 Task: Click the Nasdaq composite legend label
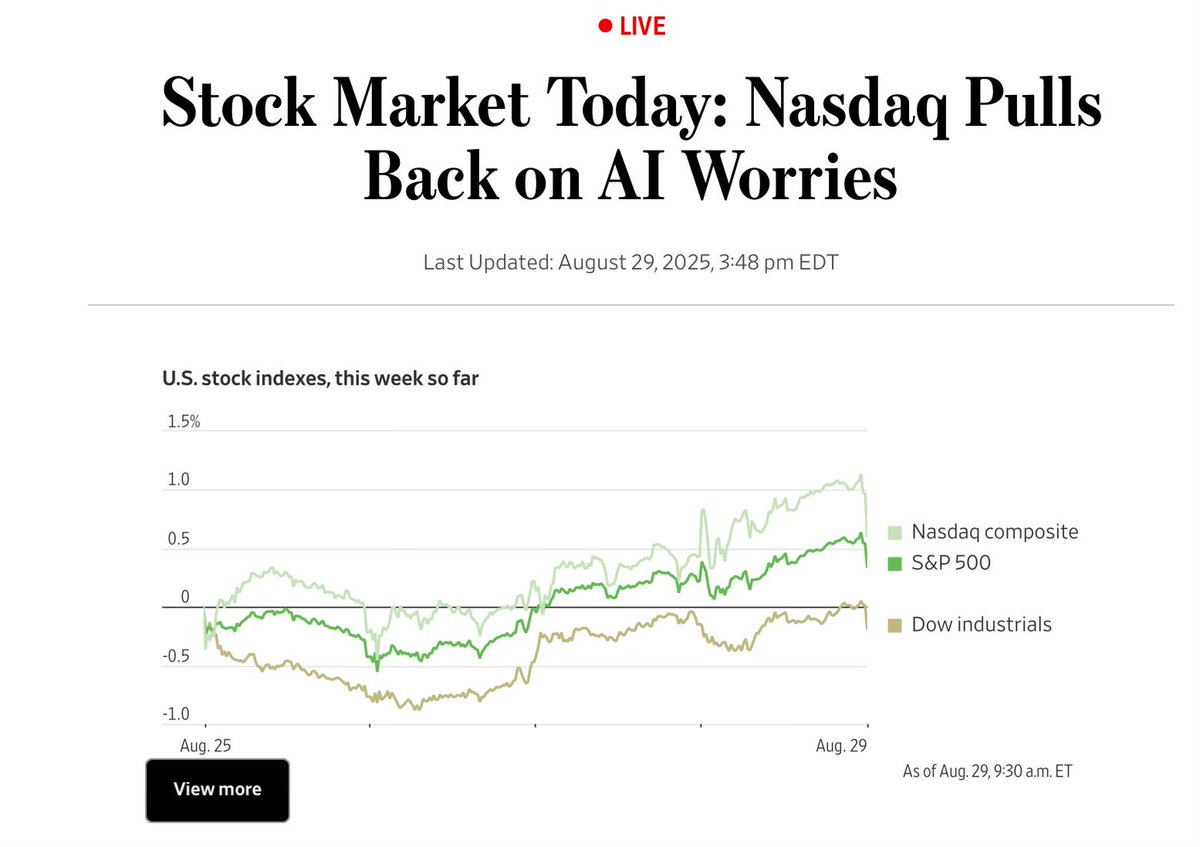tap(995, 532)
